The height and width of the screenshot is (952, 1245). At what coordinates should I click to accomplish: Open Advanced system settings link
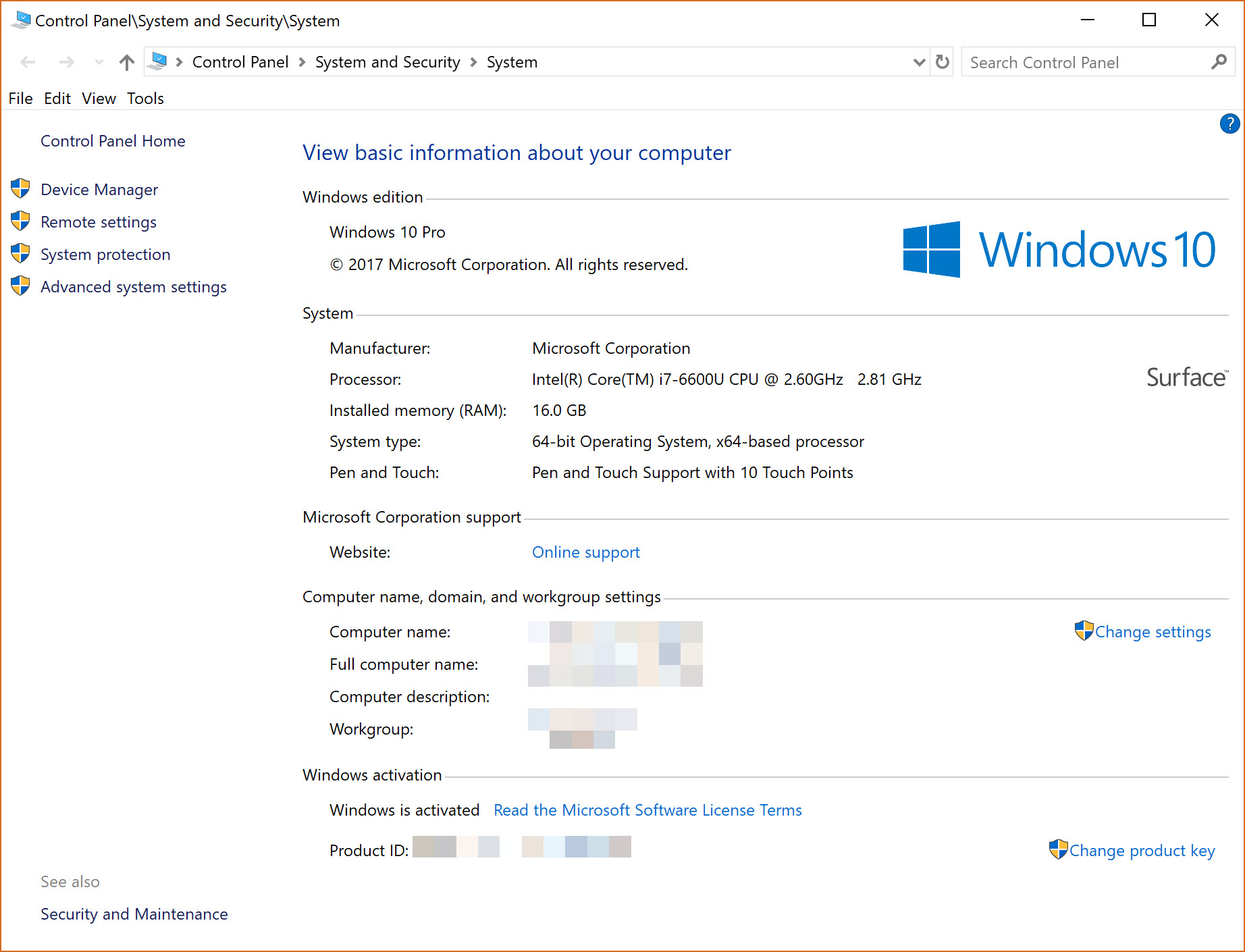coord(134,286)
